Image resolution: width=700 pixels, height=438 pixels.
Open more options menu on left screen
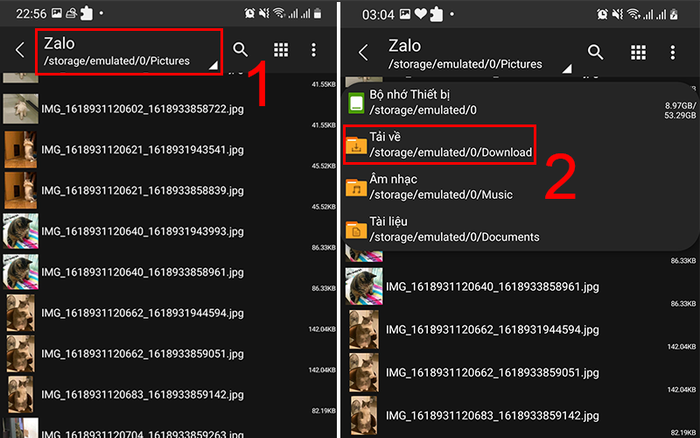pyautogui.click(x=314, y=50)
